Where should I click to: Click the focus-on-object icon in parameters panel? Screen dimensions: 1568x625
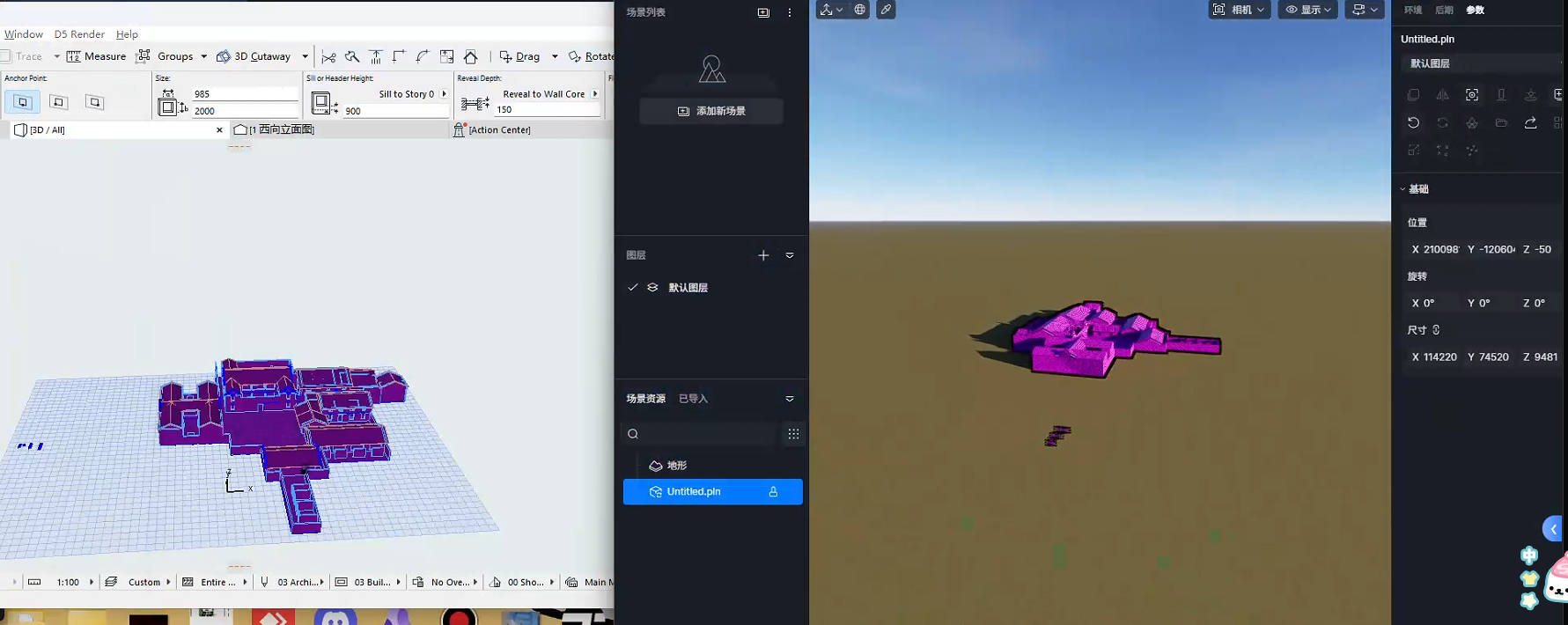coord(1472,95)
